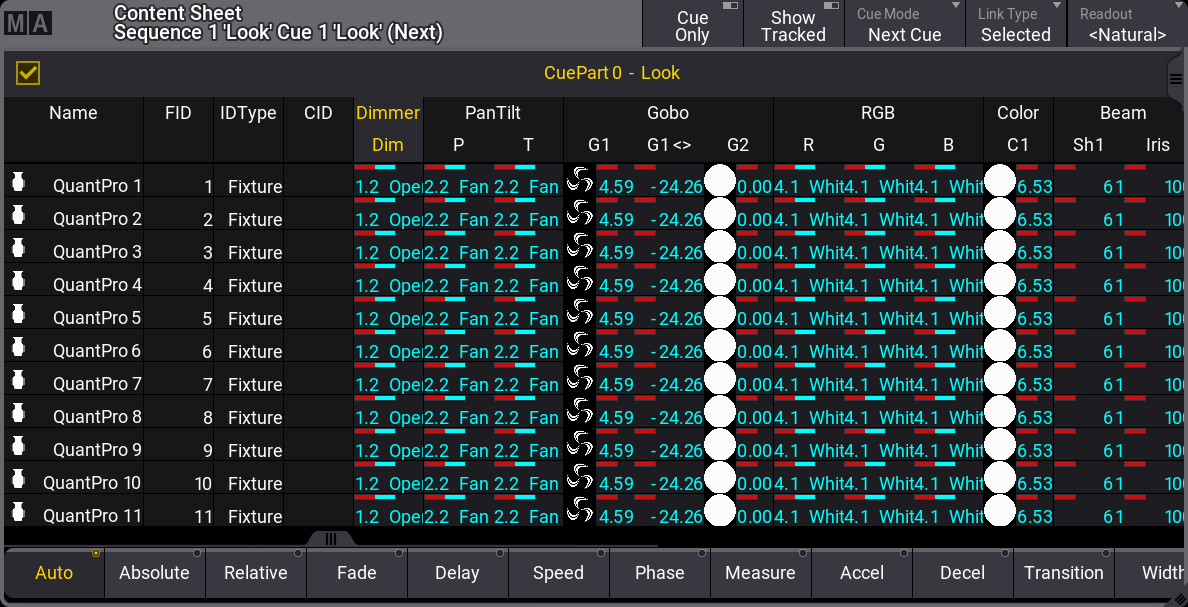Click the fixture icon beside QuantPro 5
The width and height of the screenshot is (1188, 607).
pyautogui.click(x=18, y=313)
